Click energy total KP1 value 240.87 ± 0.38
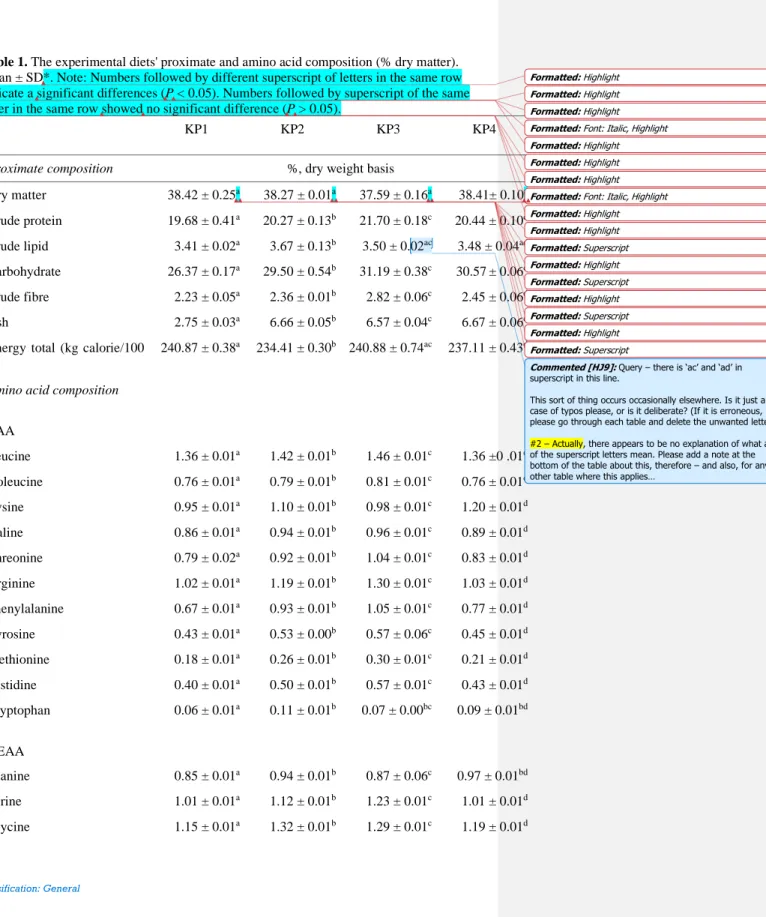Image resolution: width=766 pixels, height=917 pixels. click(x=201, y=348)
